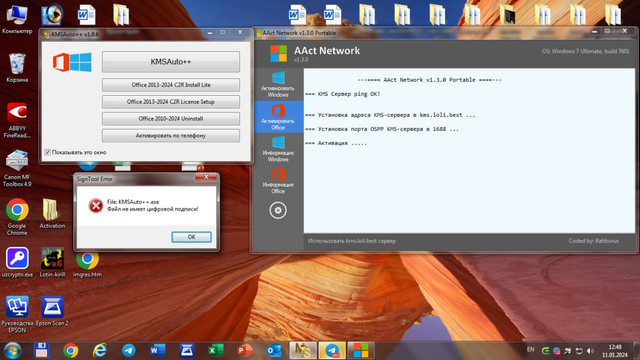Click the KMS server status text in AAct footer
The height and width of the screenshot is (360, 640).
click(x=352, y=241)
